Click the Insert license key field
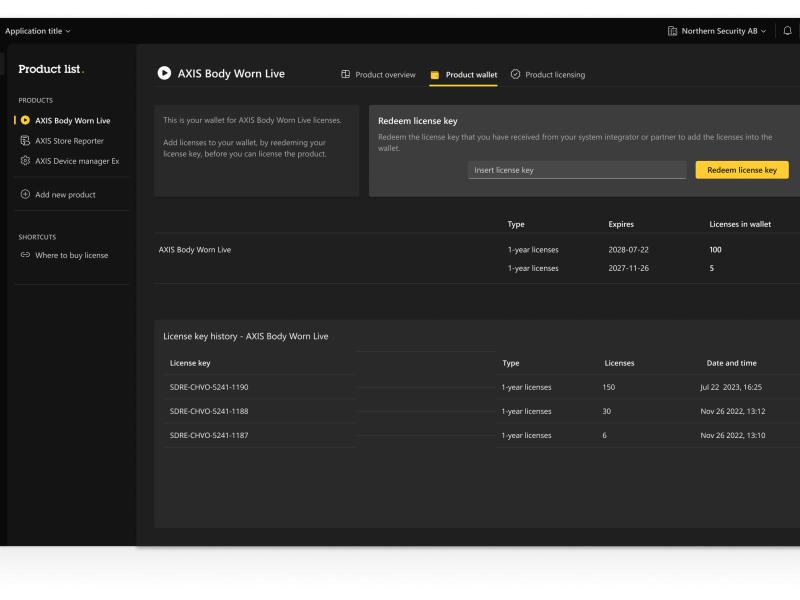 coord(577,170)
